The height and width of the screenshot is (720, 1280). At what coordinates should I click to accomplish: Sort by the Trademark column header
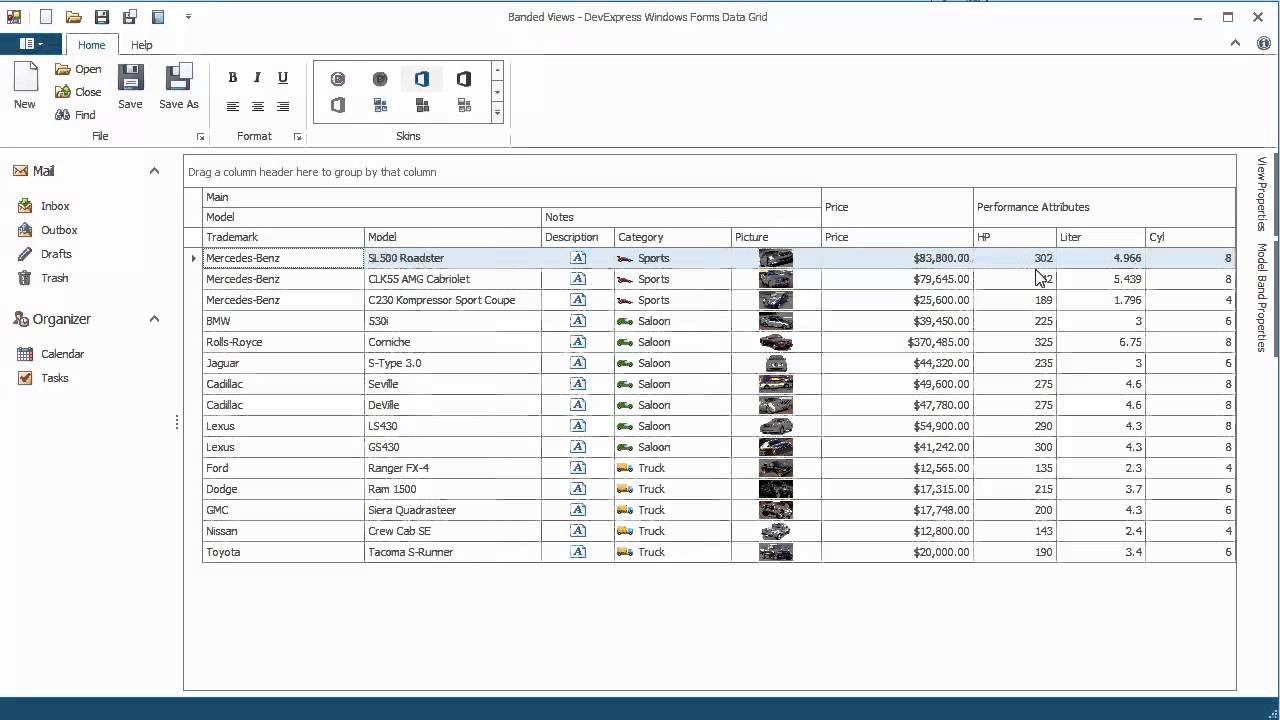pyautogui.click(x=283, y=237)
